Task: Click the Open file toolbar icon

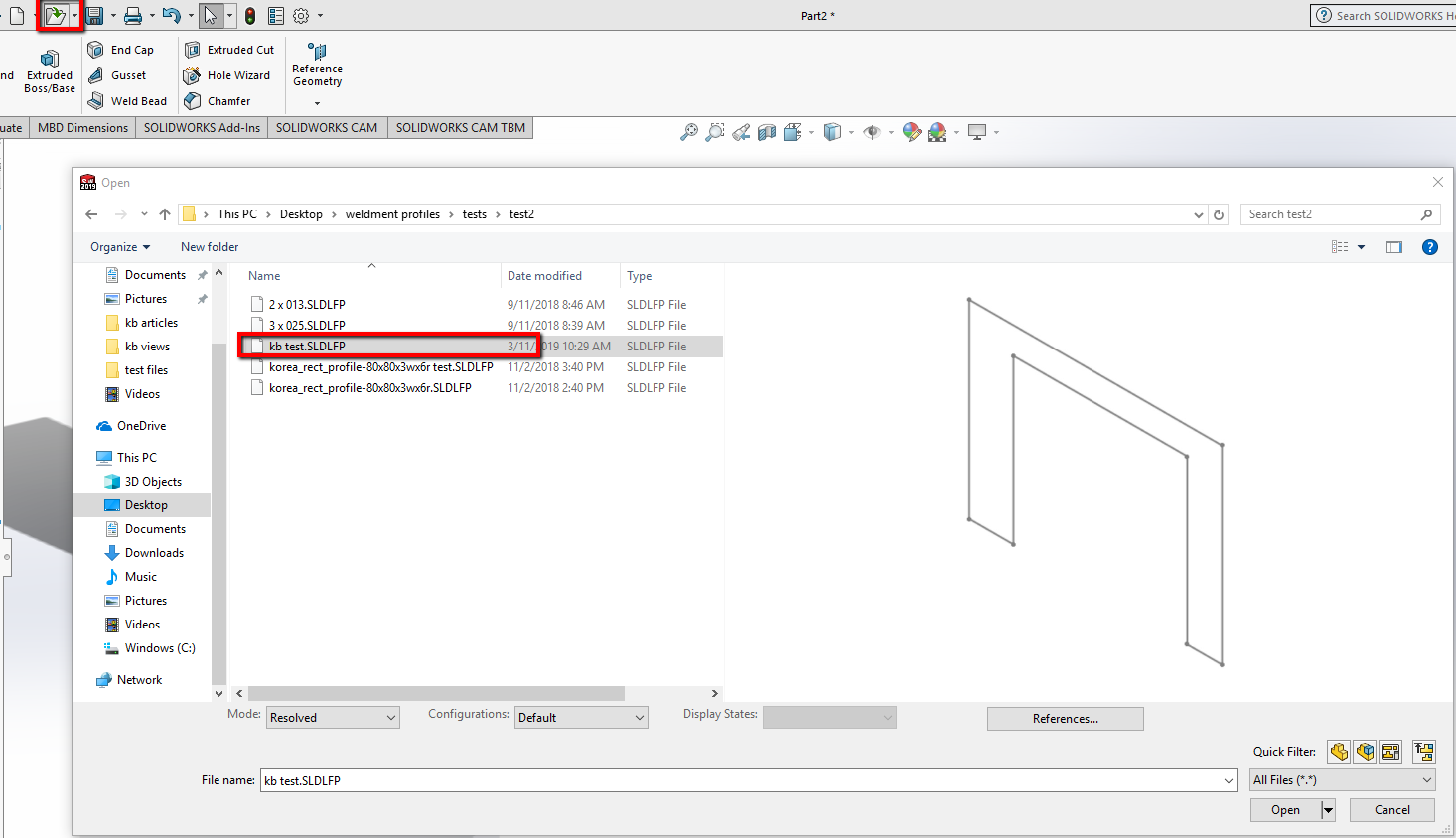Action: click(56, 16)
